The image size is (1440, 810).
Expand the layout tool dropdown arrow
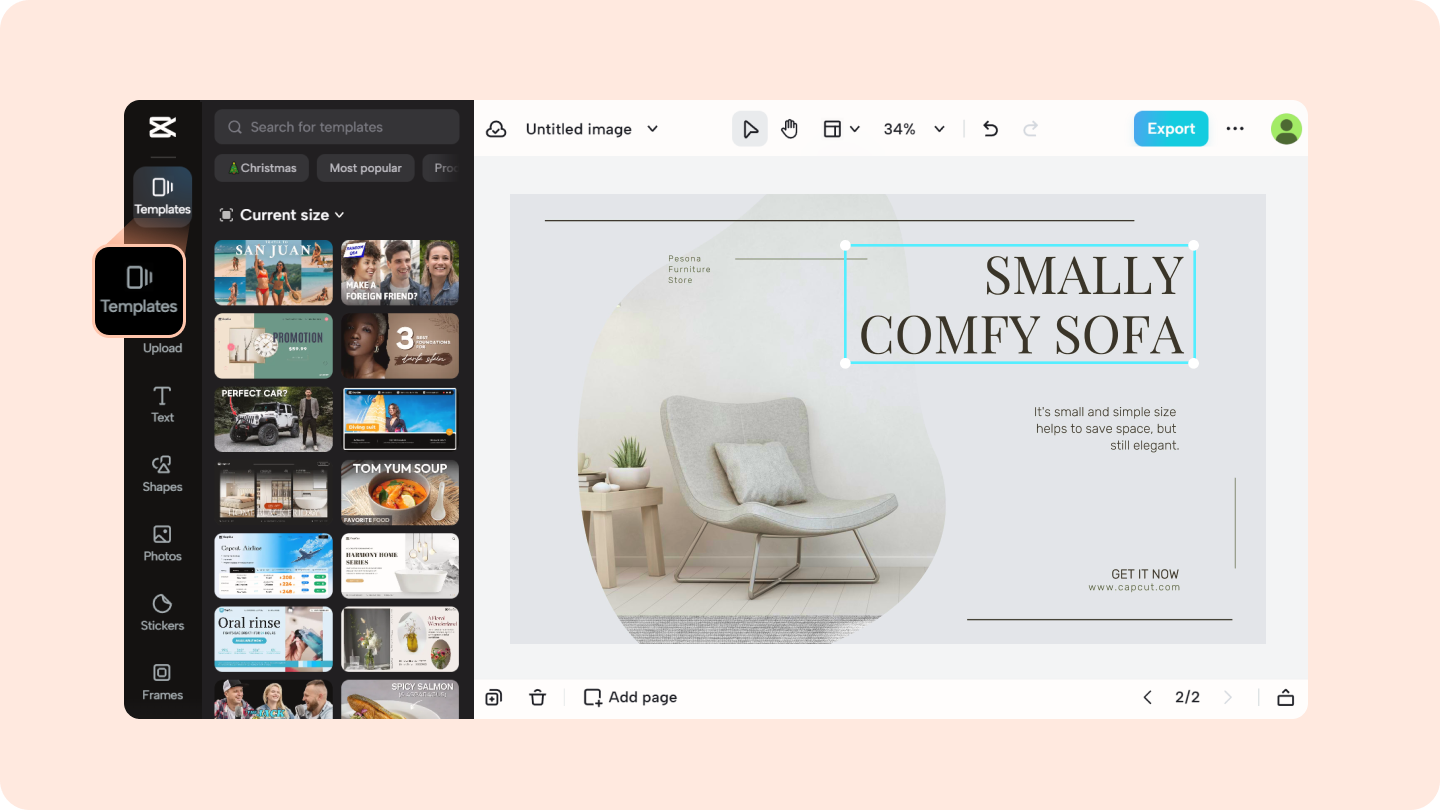click(x=855, y=129)
